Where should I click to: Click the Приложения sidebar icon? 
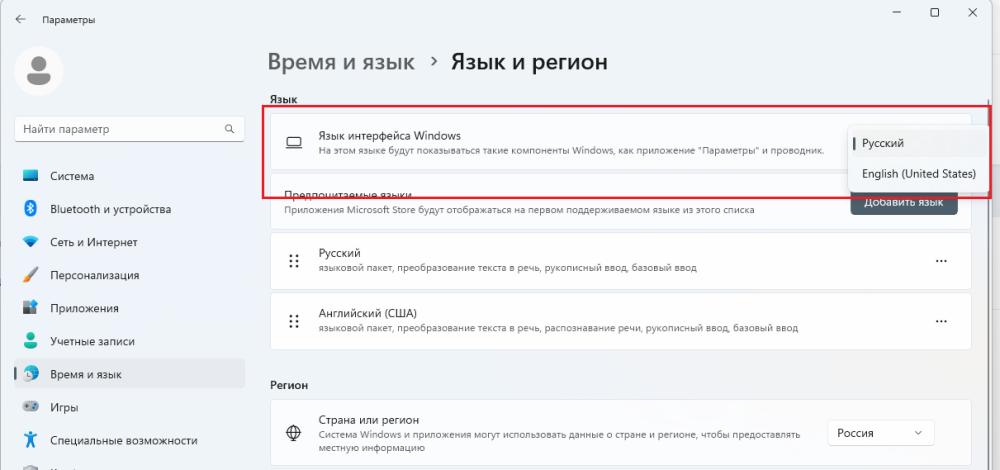click(30, 308)
